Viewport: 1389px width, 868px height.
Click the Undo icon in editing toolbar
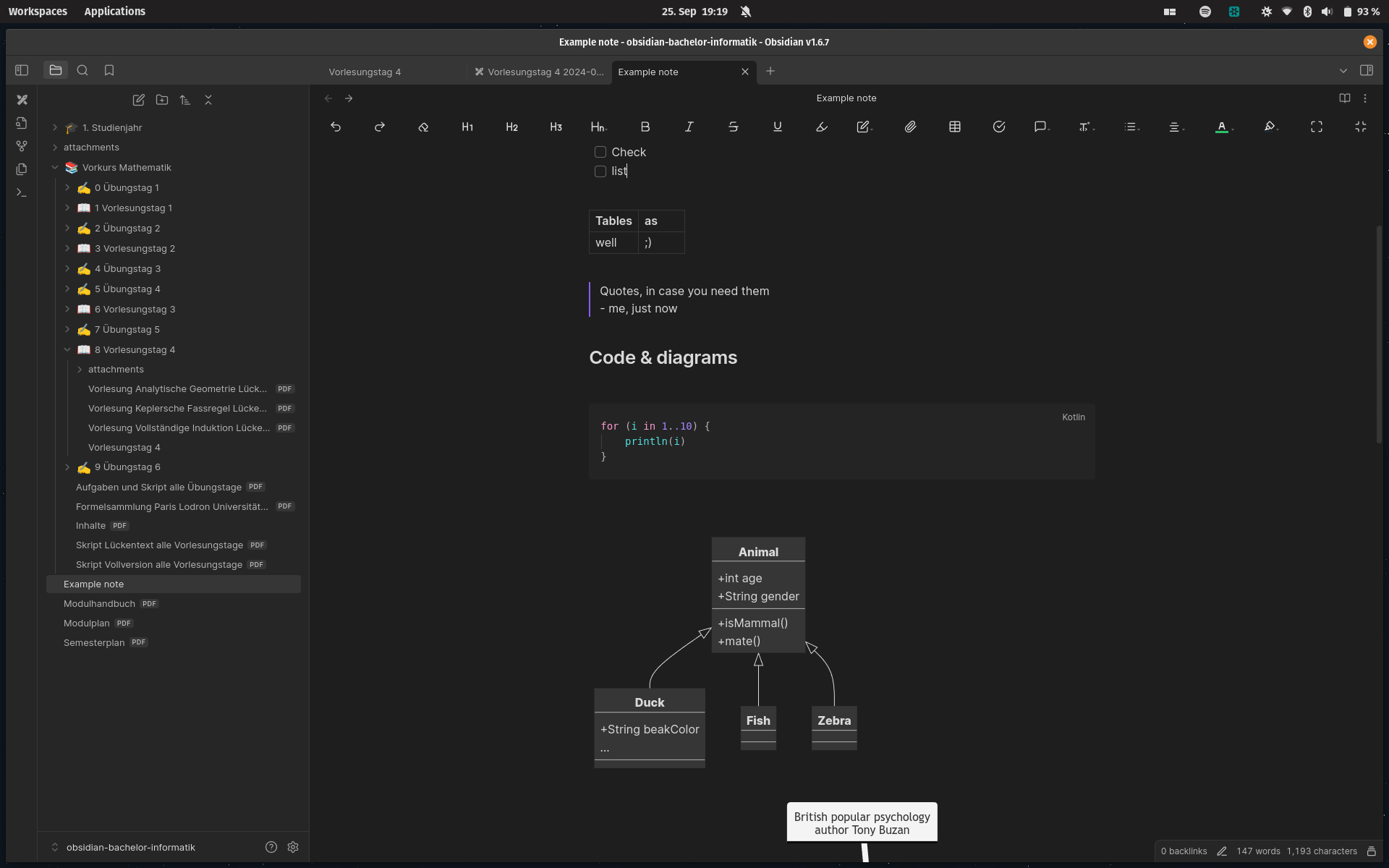point(336,127)
